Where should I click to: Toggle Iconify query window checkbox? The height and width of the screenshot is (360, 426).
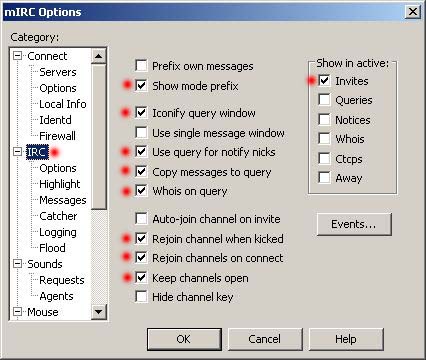click(x=141, y=113)
